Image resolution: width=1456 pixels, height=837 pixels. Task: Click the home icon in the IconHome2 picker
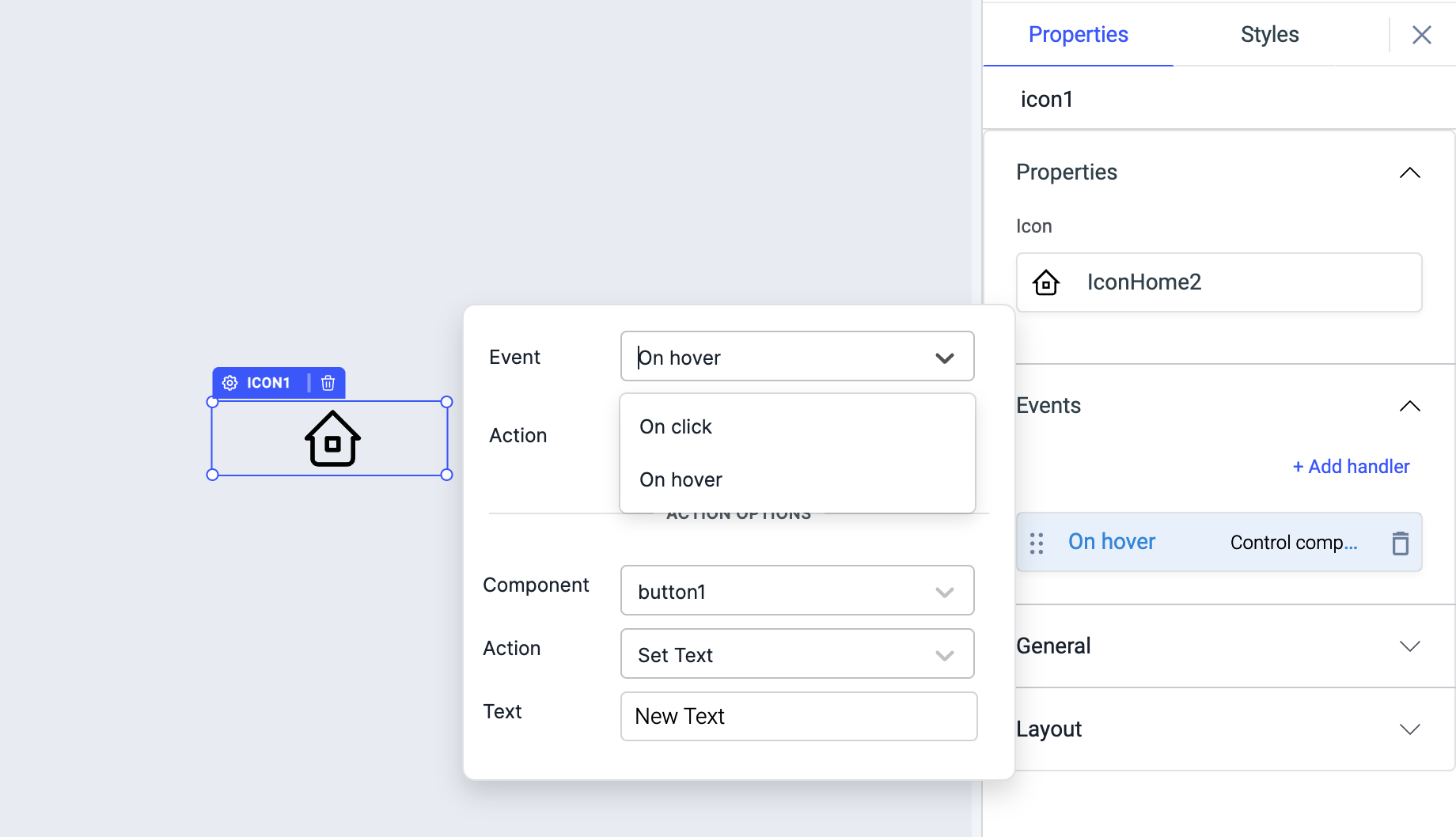coord(1046,282)
